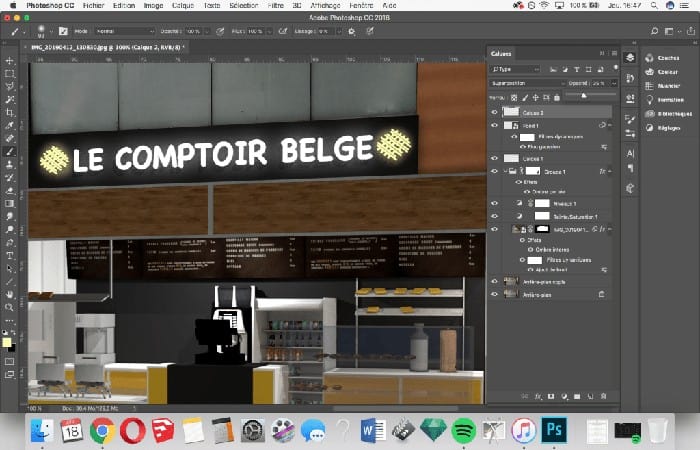This screenshot has height=450, width=700.
Task: Hide the Niveaux 1 adjustment layer
Action: pos(494,203)
